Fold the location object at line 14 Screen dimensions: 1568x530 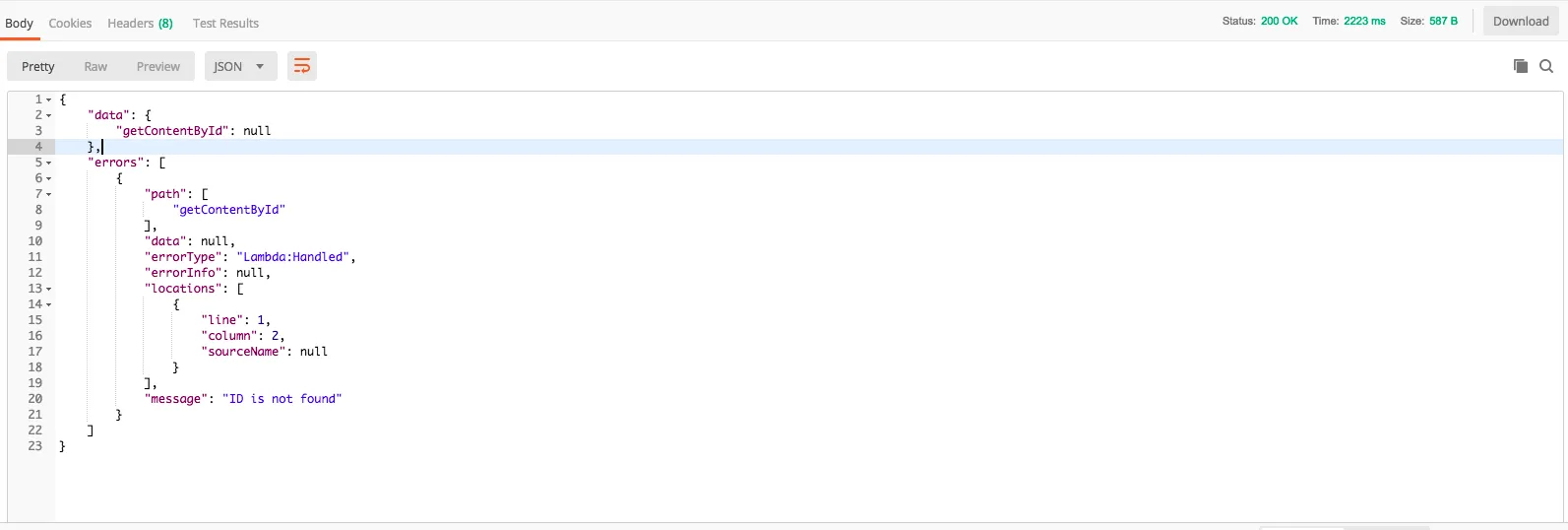[49, 304]
